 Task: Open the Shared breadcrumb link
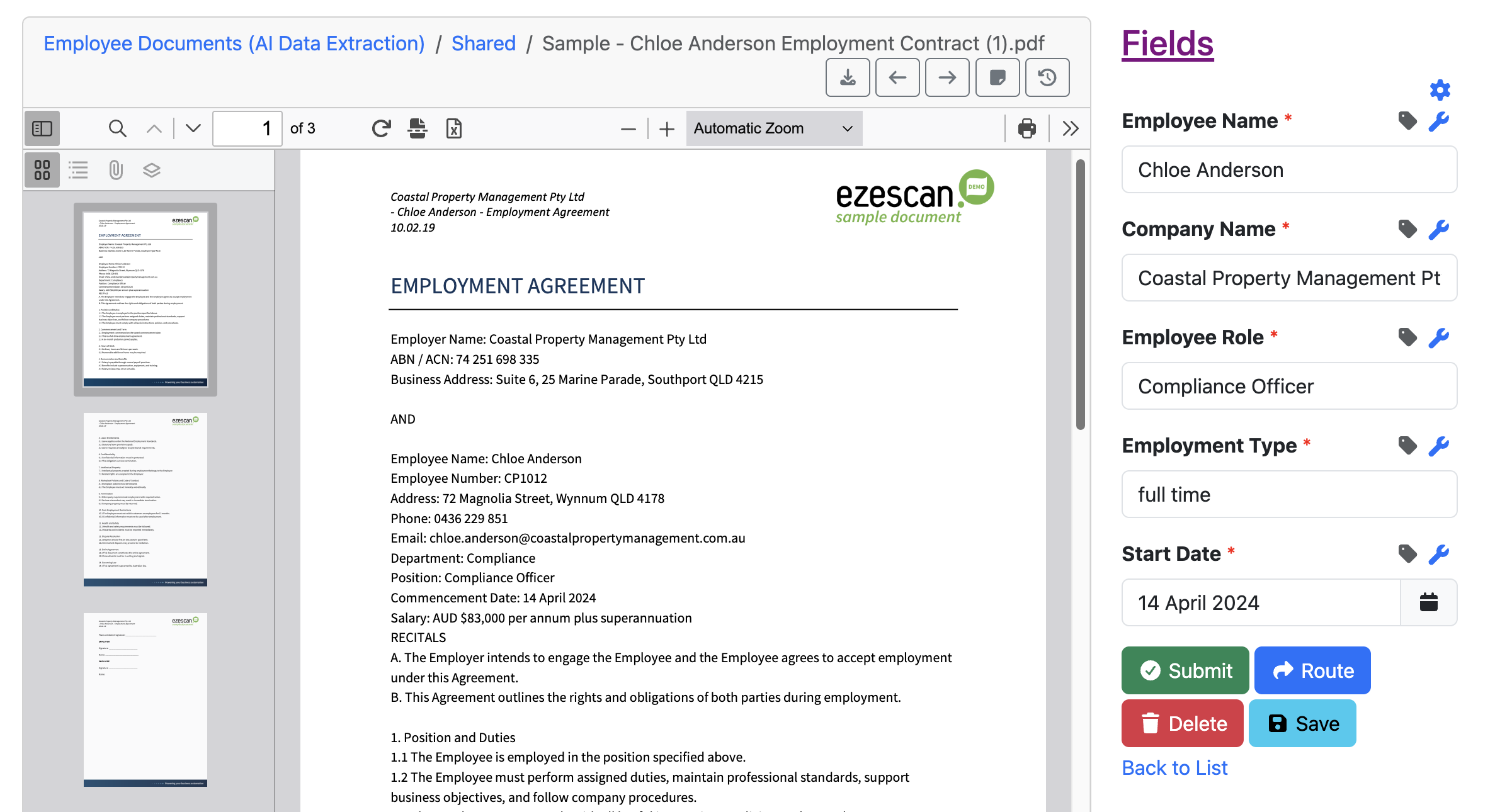484,43
